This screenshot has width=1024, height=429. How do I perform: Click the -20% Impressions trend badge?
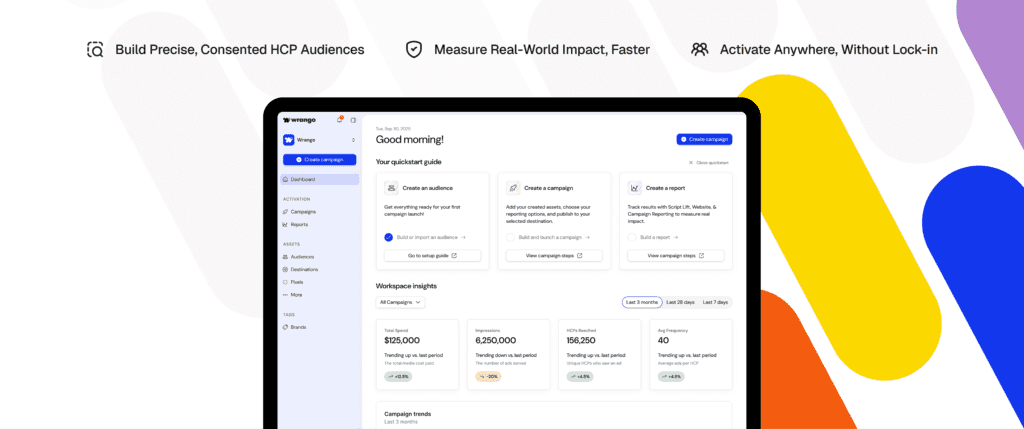488,377
